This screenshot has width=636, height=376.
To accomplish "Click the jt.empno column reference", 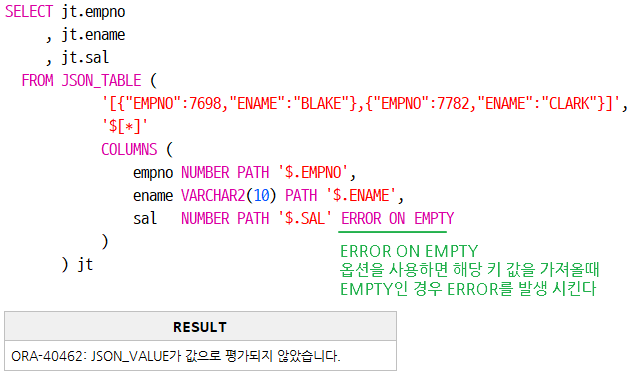I will (93, 12).
